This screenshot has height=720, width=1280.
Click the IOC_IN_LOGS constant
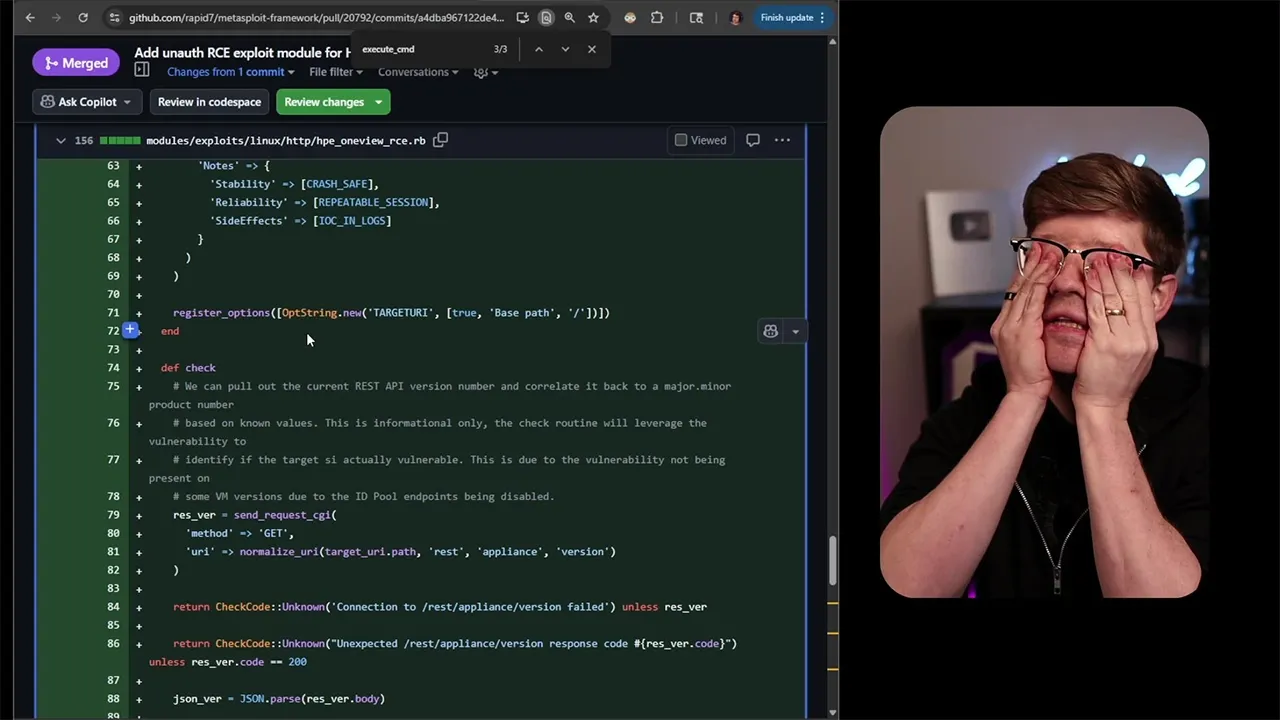[351, 221]
